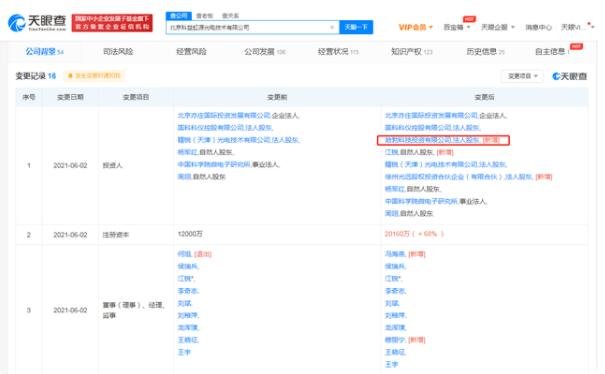This screenshot has height=374, width=605.
Task: Open 江锐 自然人股东 marked 新增
Action: [x=391, y=152]
